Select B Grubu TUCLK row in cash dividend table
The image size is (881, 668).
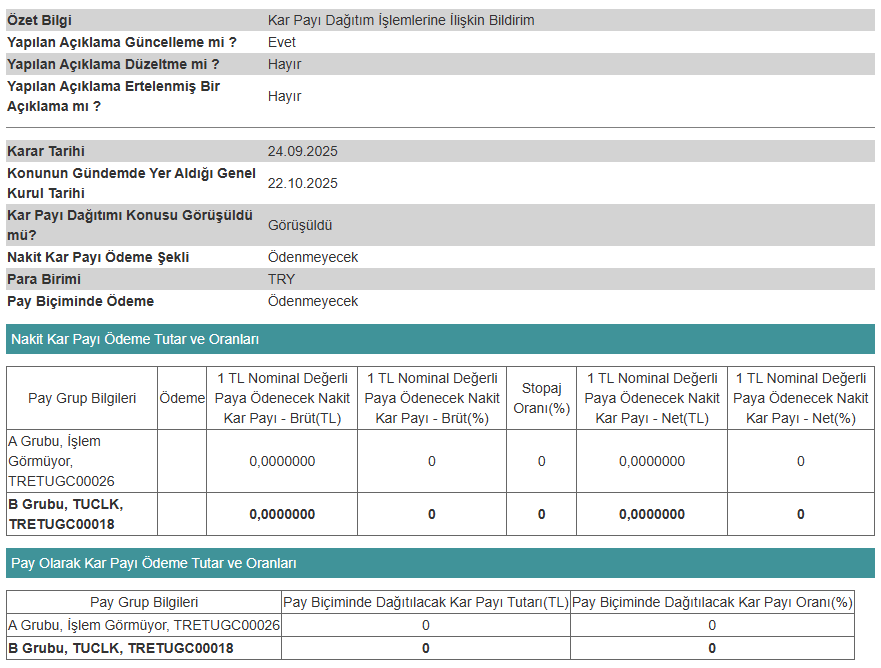click(x=66, y=514)
